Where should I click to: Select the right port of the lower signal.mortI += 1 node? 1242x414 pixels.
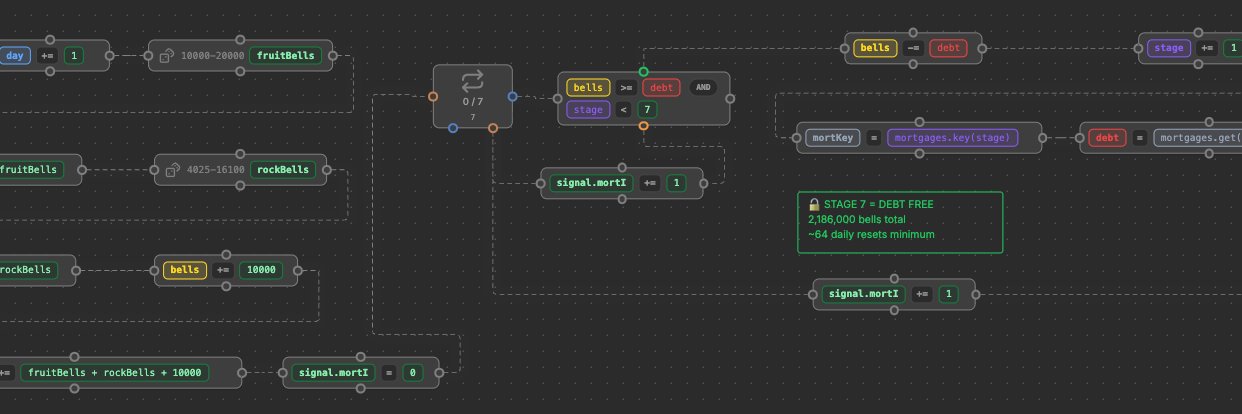pyautogui.click(x=975, y=294)
